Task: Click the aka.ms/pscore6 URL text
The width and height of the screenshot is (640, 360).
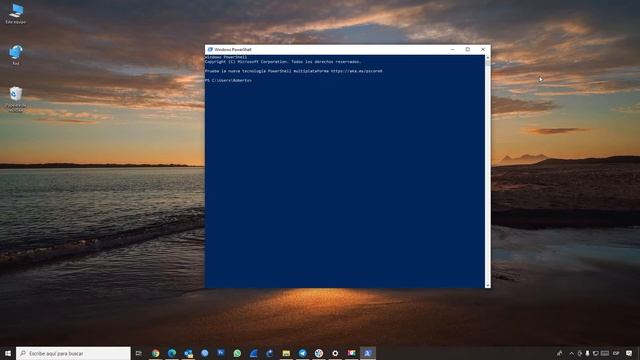Action: [x=356, y=71]
